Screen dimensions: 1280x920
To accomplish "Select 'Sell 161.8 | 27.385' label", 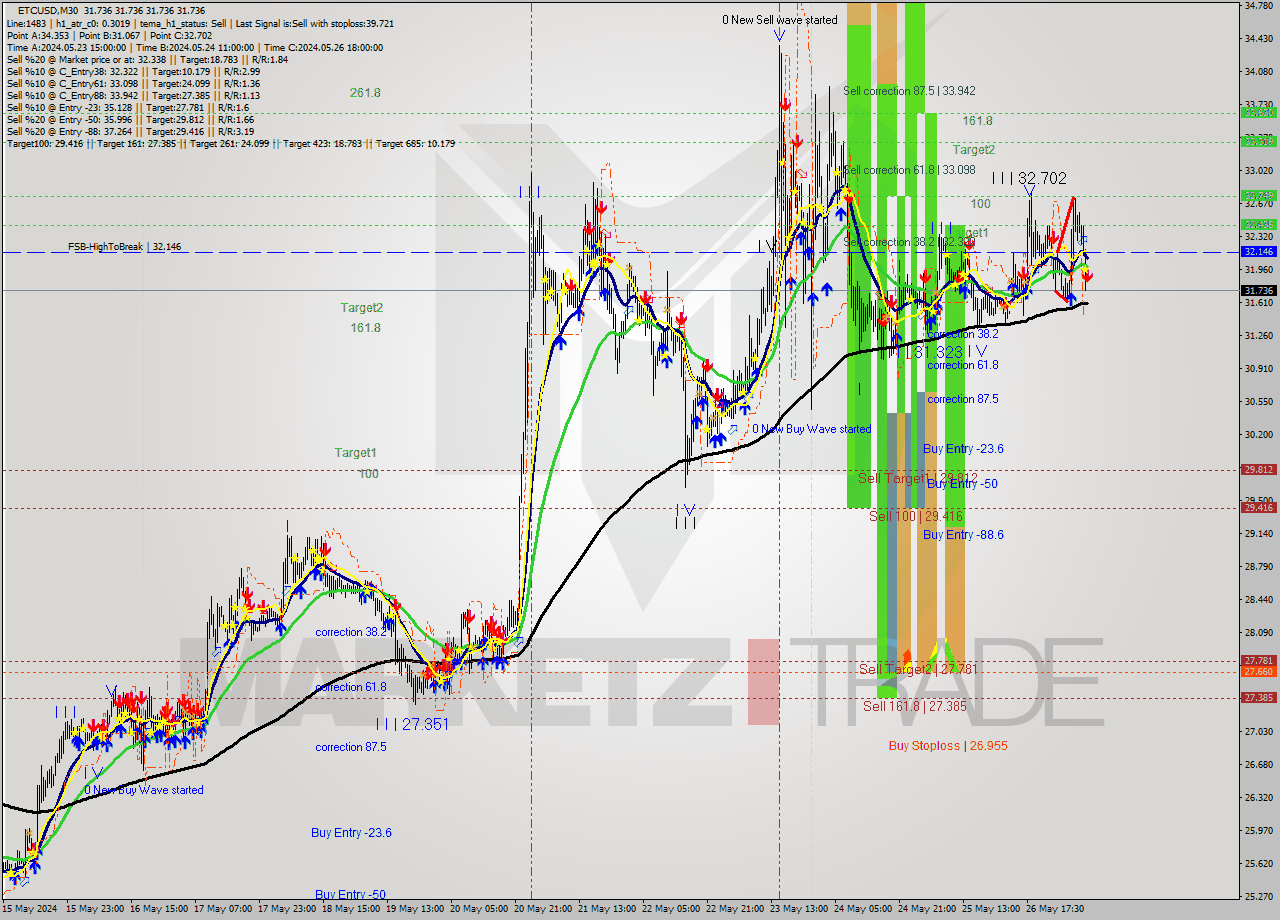I will [915, 706].
